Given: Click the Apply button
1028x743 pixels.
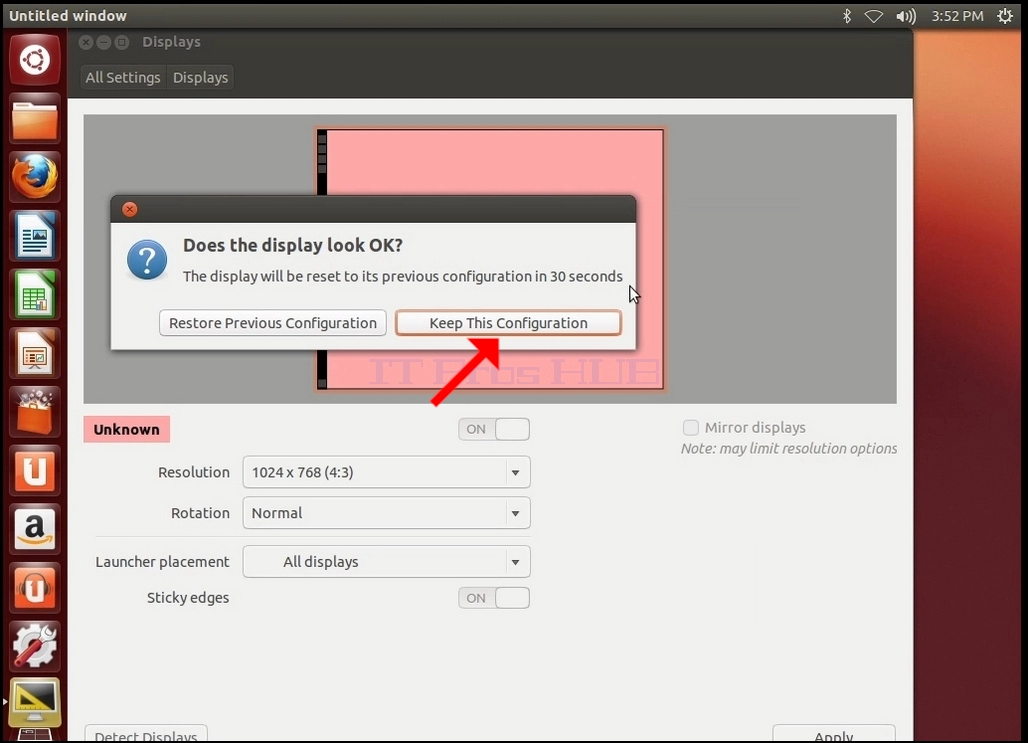Looking at the screenshot, I should tap(834, 734).
